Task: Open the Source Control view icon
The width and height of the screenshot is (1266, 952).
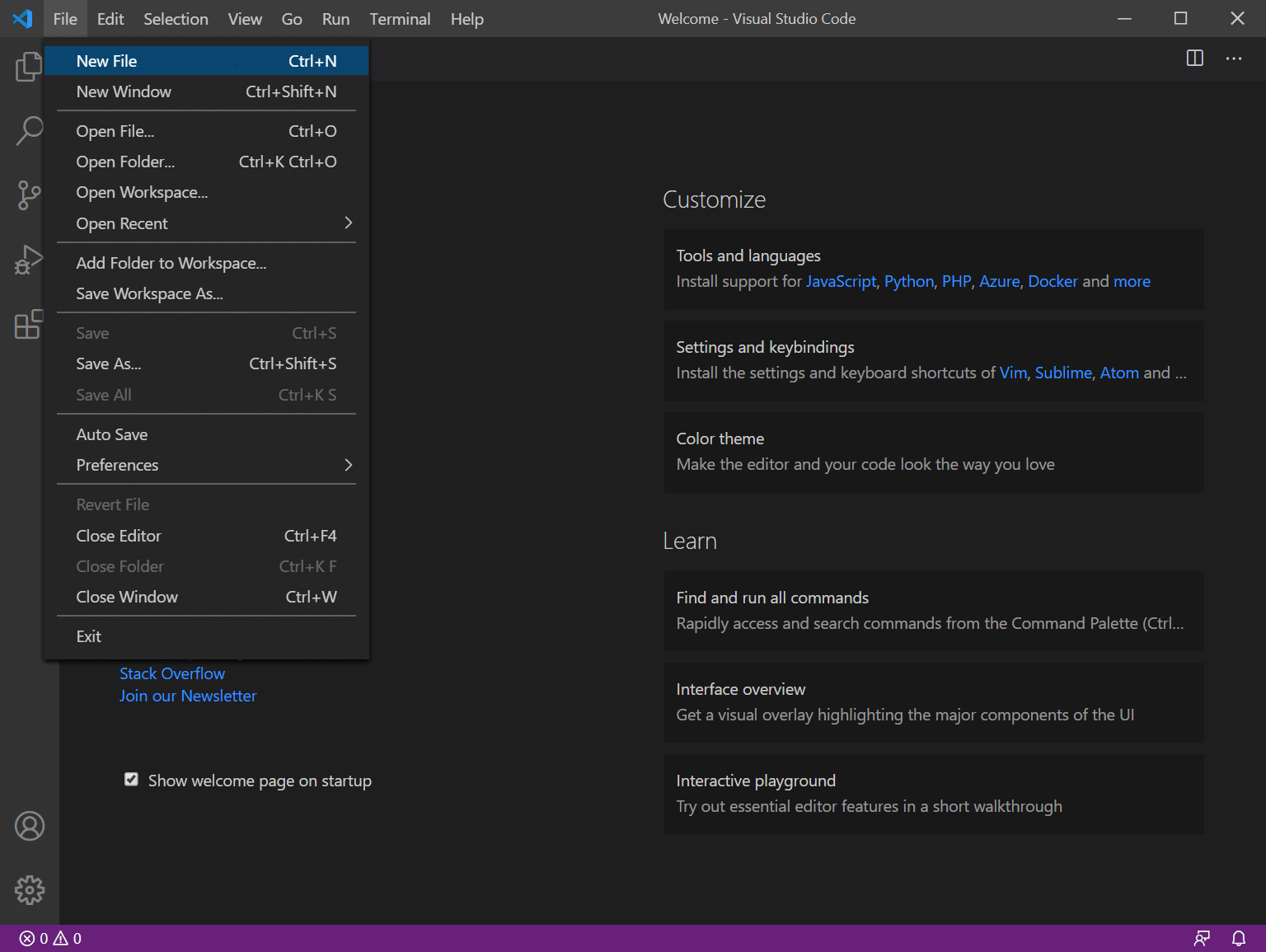Action: coord(29,195)
